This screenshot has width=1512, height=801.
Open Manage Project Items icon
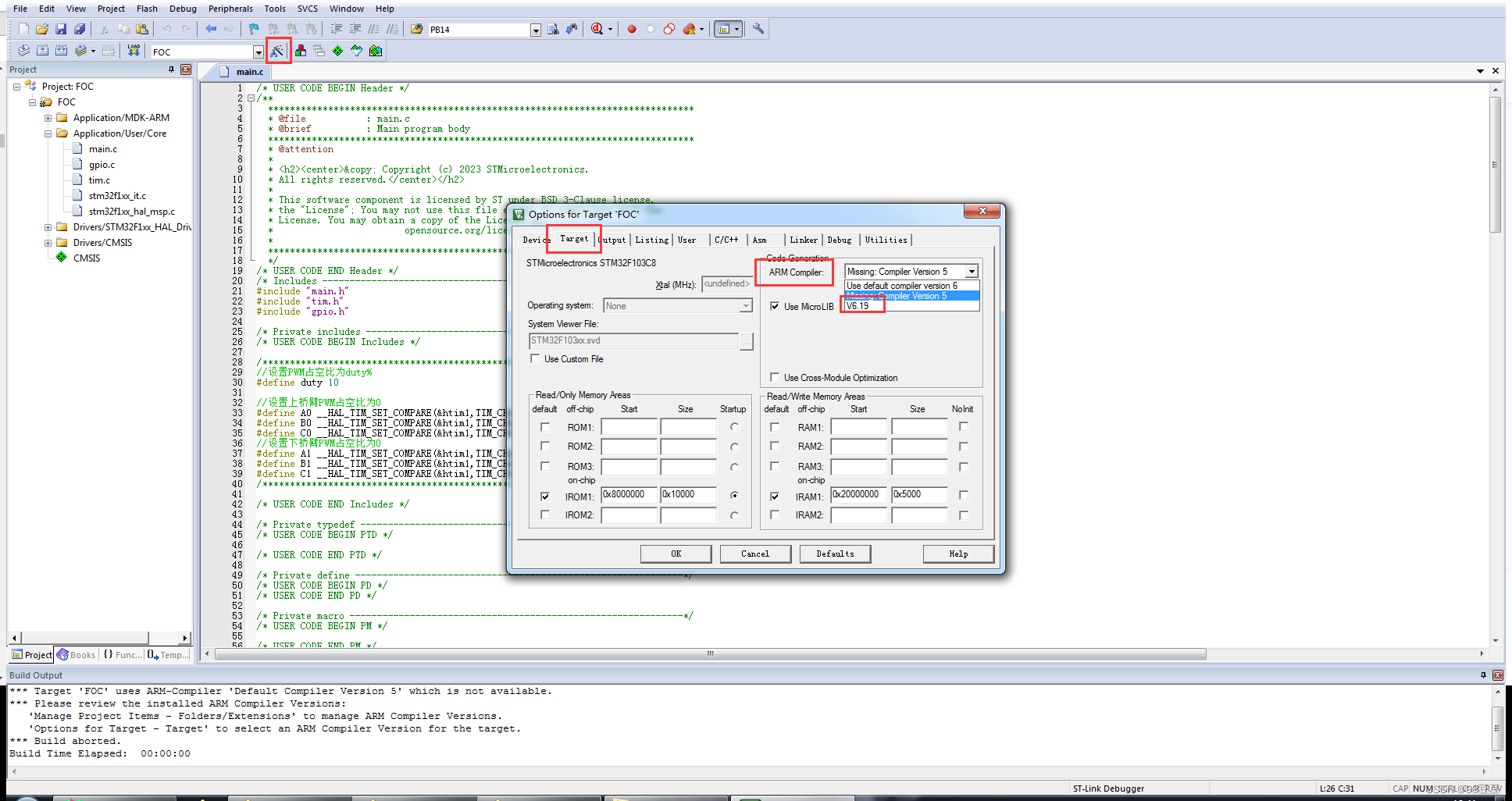click(301, 51)
